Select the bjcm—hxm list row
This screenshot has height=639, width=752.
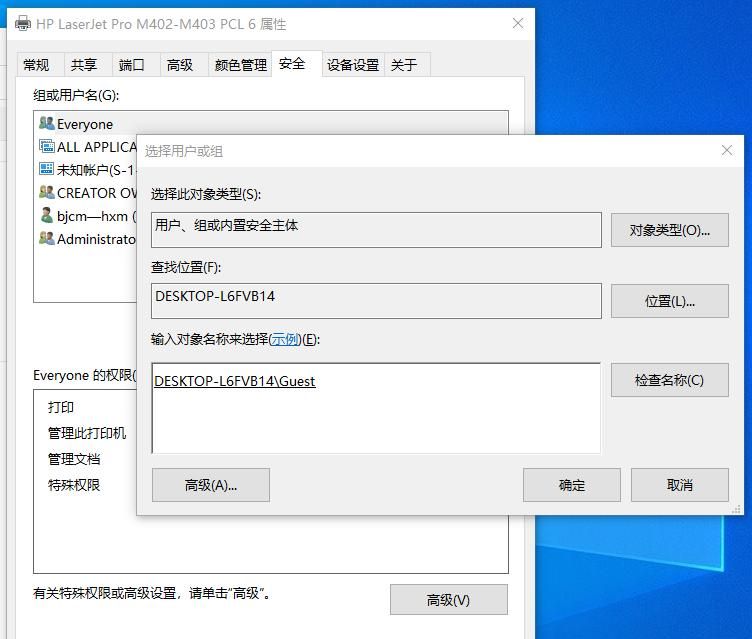coord(87,216)
